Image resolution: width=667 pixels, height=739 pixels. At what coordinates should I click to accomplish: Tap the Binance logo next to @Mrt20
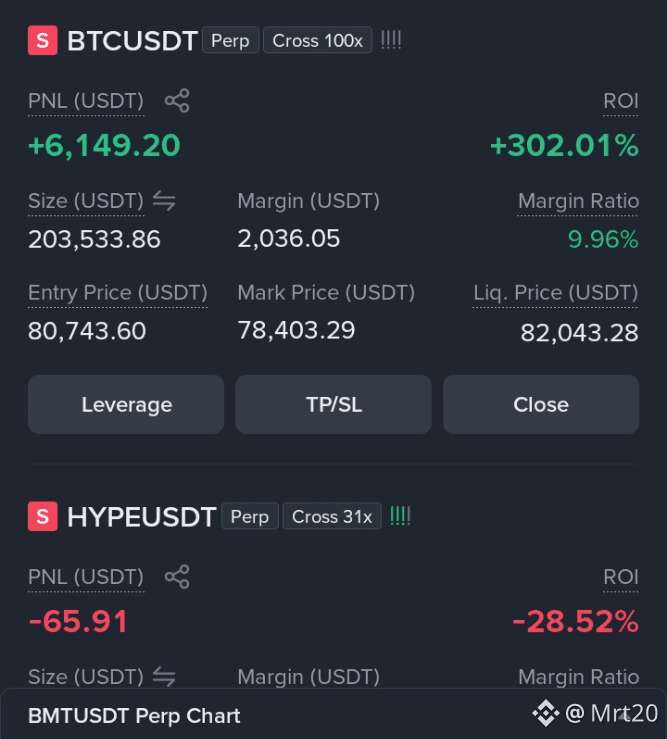click(x=545, y=713)
